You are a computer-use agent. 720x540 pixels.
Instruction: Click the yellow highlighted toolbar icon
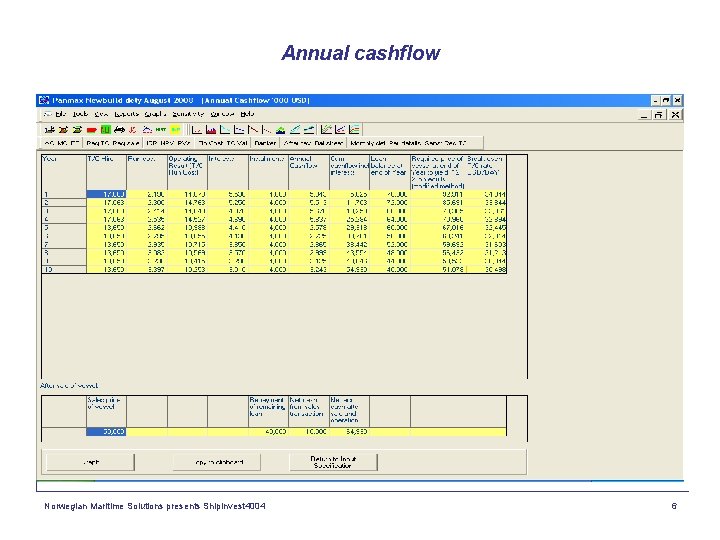[175, 130]
